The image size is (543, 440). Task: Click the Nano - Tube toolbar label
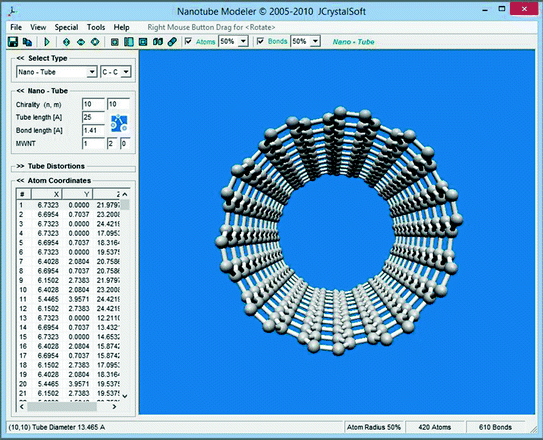[x=354, y=42]
